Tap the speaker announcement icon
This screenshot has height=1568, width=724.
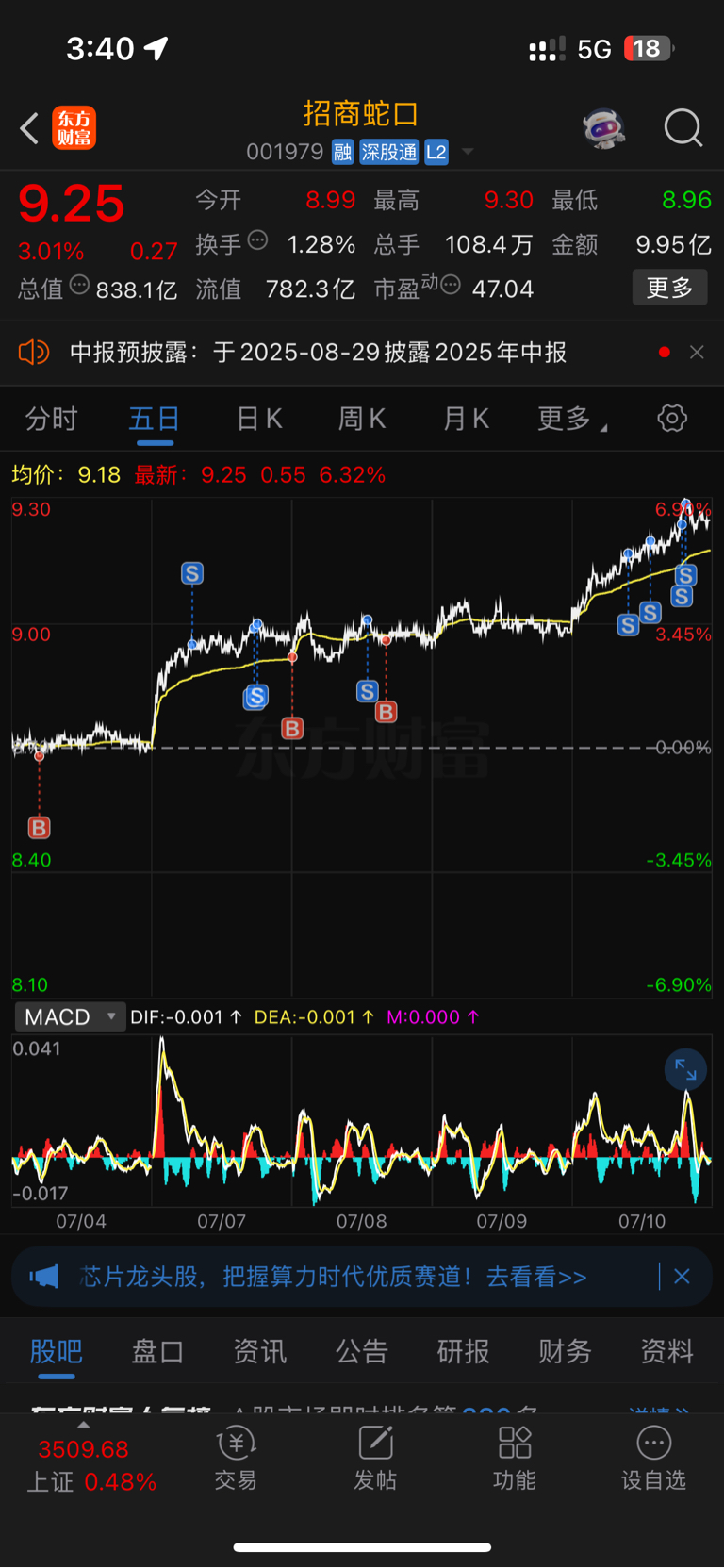[x=33, y=352]
